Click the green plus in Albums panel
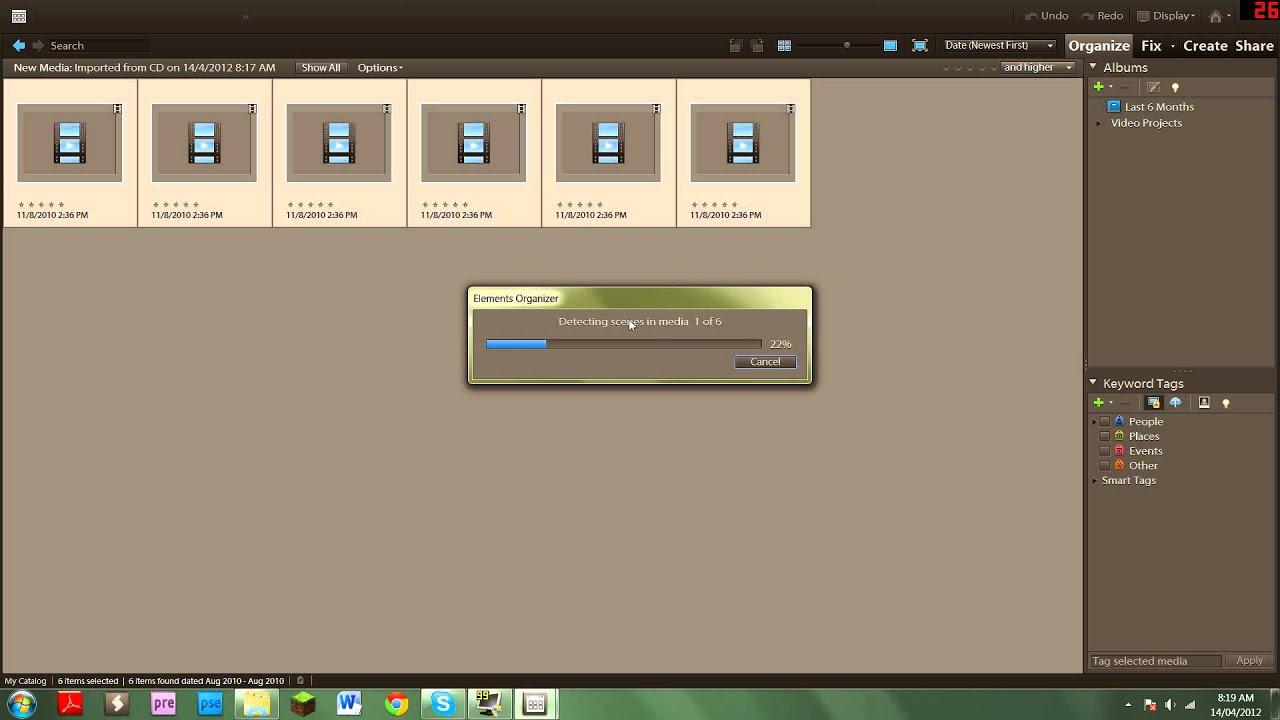This screenshot has width=1280, height=720. click(x=1098, y=87)
